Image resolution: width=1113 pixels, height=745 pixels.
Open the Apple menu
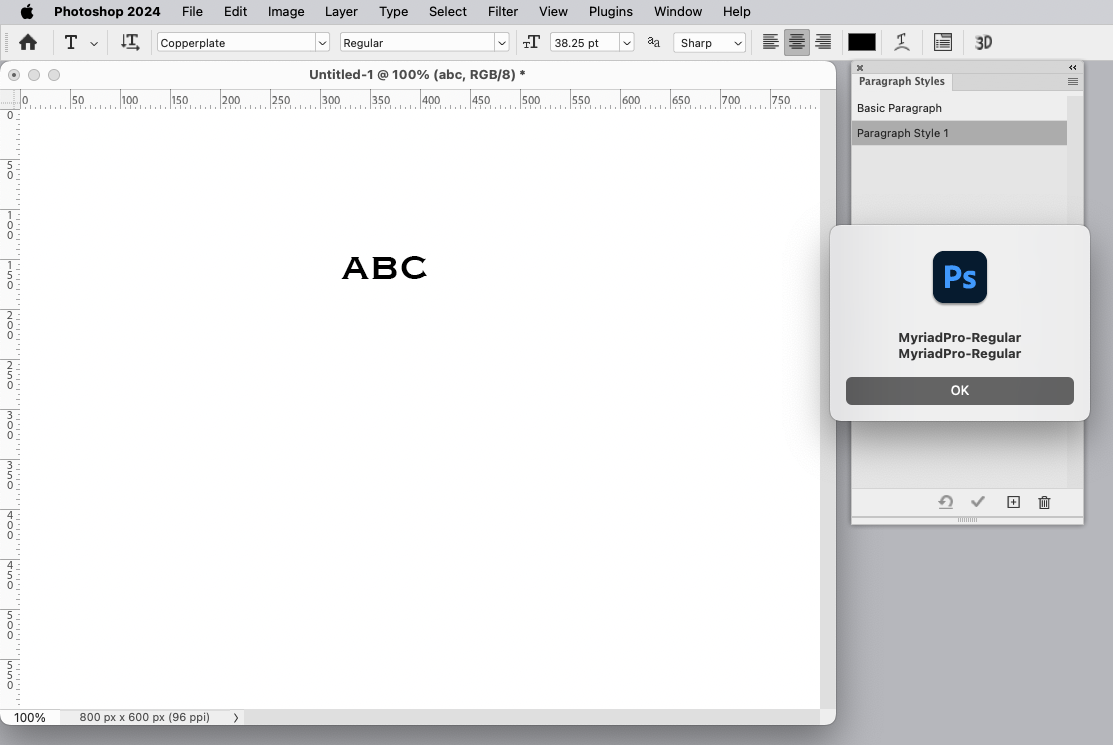pyautogui.click(x=27, y=11)
